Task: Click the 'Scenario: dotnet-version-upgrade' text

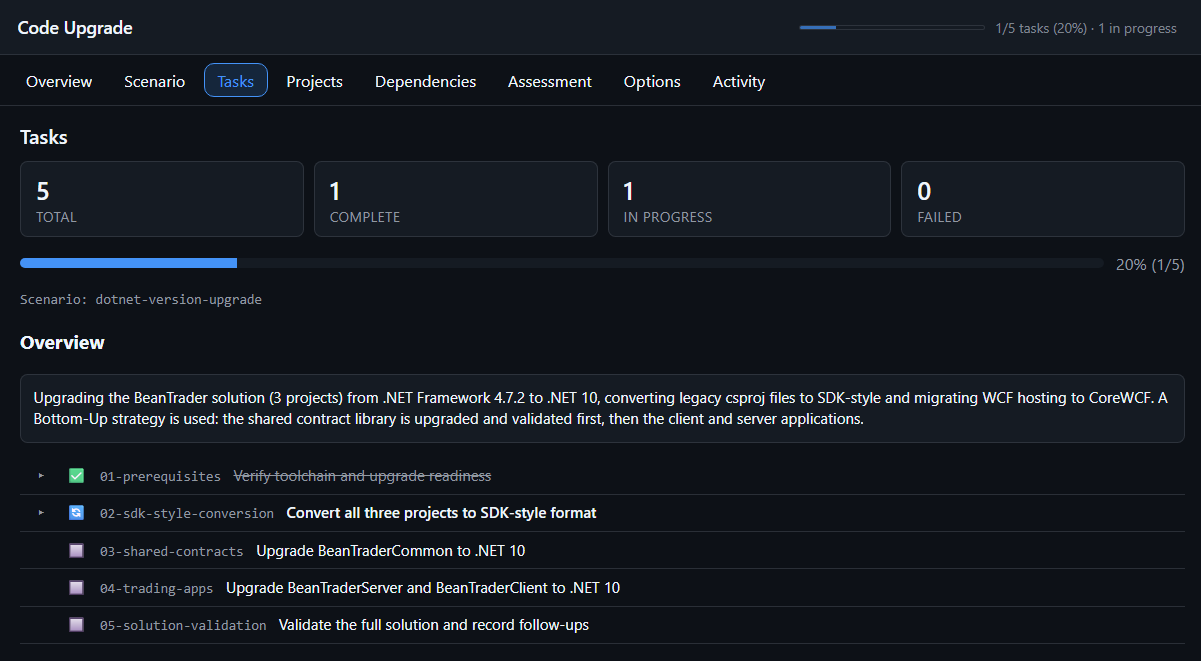Action: (x=141, y=299)
